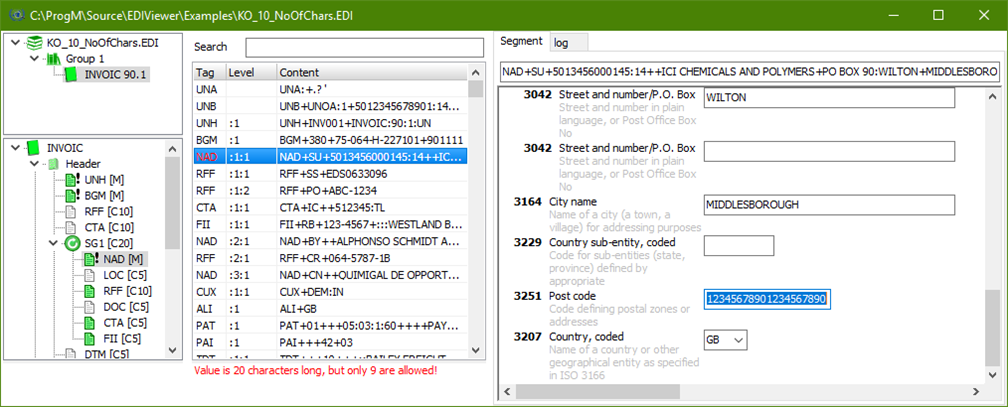
Task: Collapse the KO_10_NoOfChars.EDI tree node
Action: 15,43
